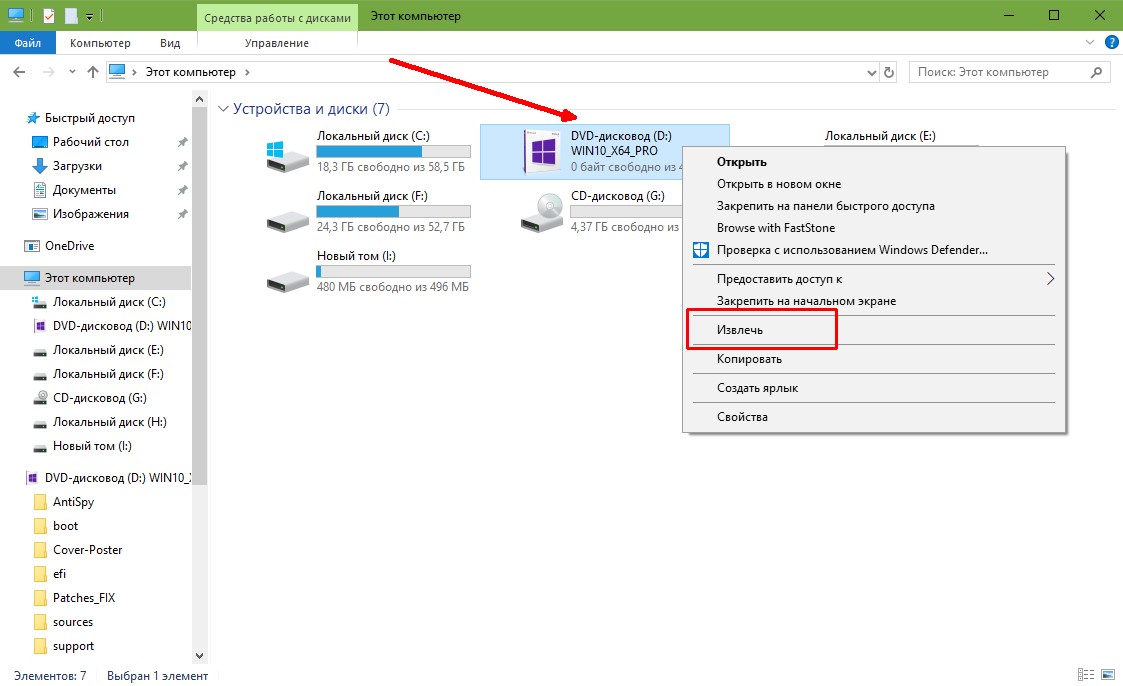Expand the address bar history dropdown
The width and height of the screenshot is (1123, 686).
click(x=870, y=72)
